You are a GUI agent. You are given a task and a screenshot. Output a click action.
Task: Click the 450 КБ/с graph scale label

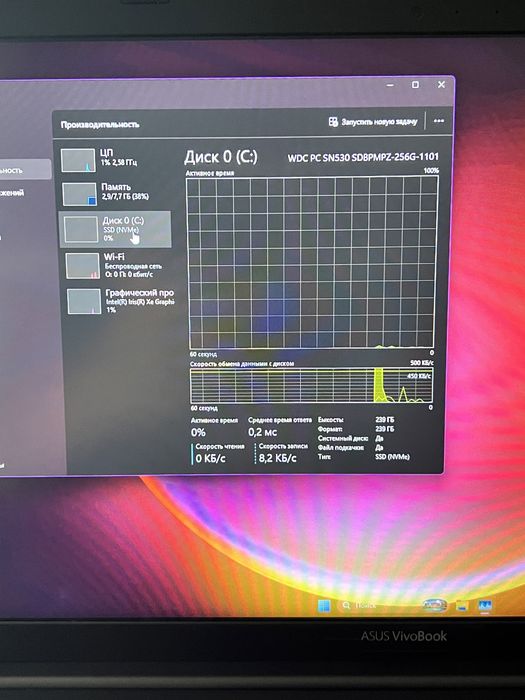[x=419, y=376]
